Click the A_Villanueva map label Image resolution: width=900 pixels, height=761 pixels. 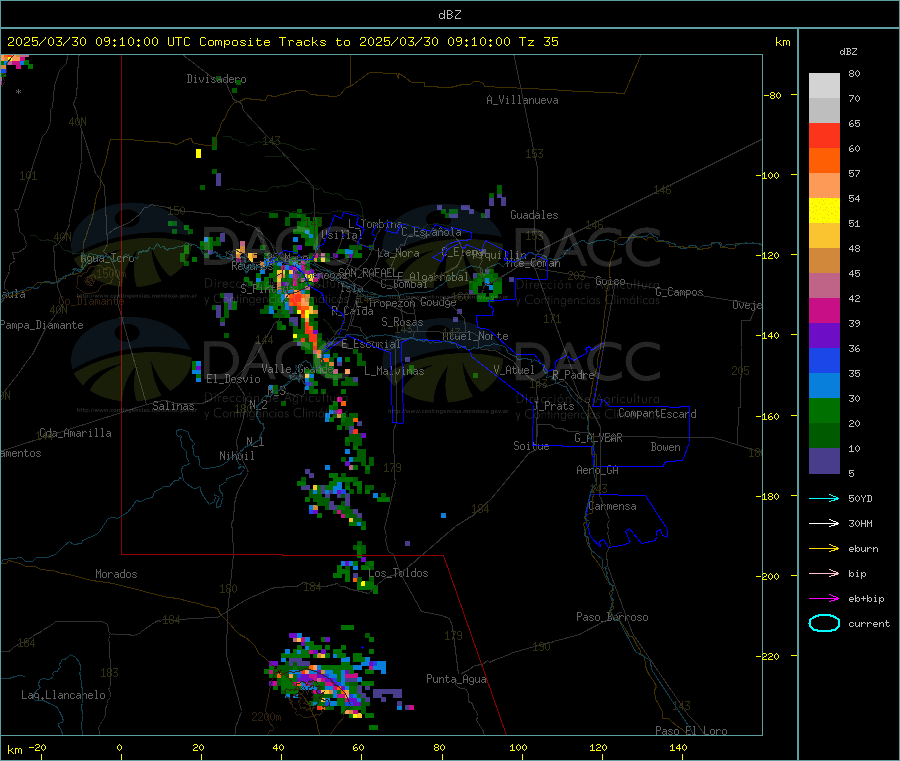pos(522,100)
